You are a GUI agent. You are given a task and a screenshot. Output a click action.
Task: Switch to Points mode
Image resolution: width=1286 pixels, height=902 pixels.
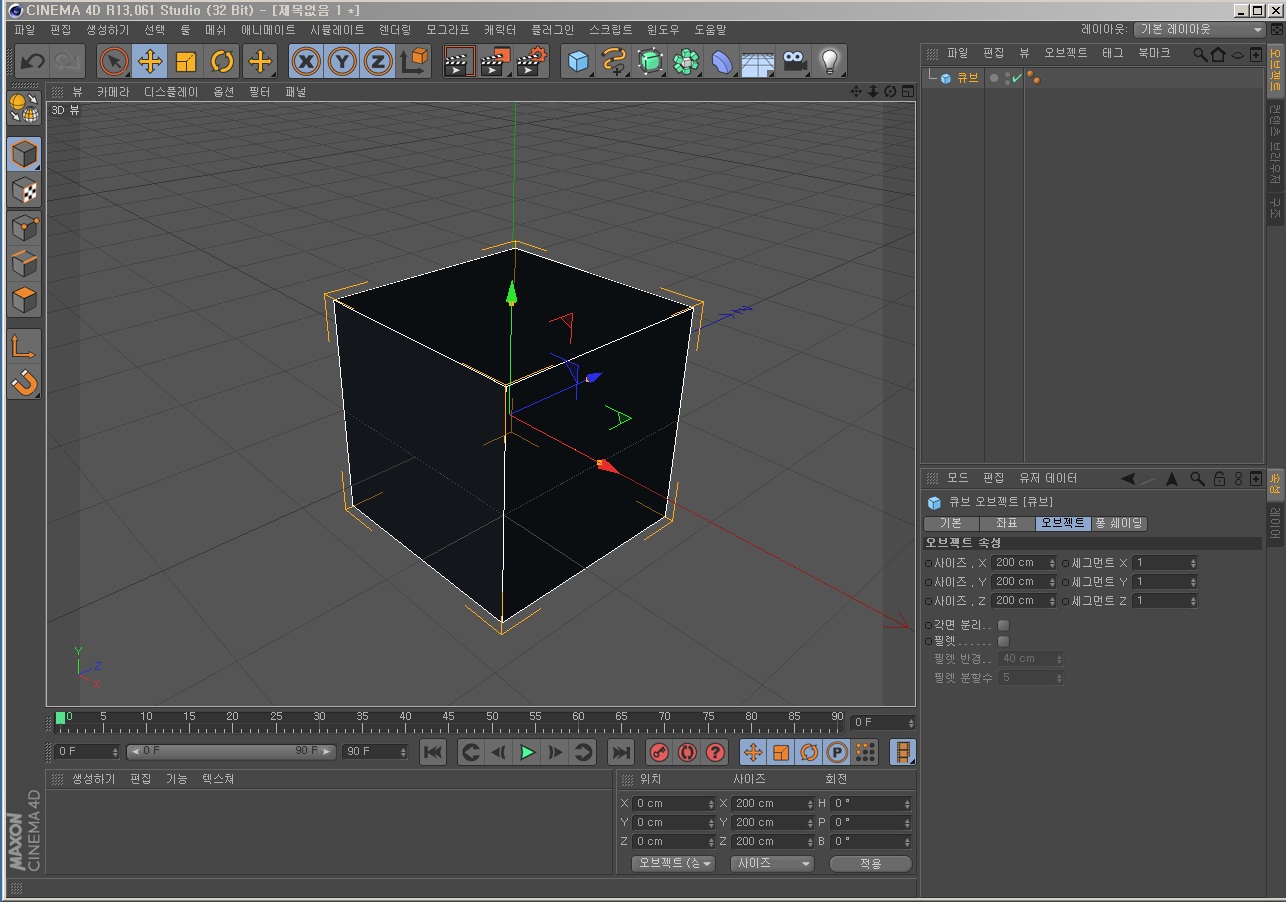[24, 227]
